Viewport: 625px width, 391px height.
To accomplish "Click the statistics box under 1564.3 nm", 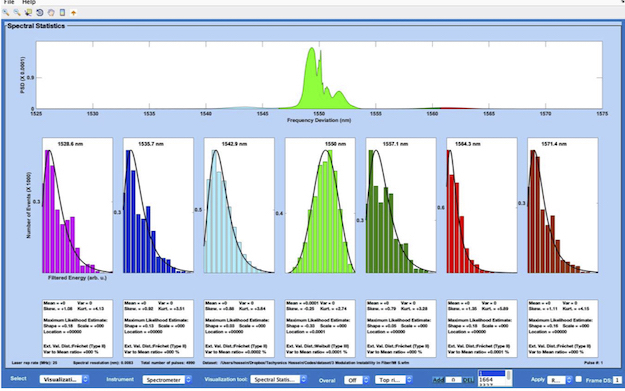I will tap(482, 328).
